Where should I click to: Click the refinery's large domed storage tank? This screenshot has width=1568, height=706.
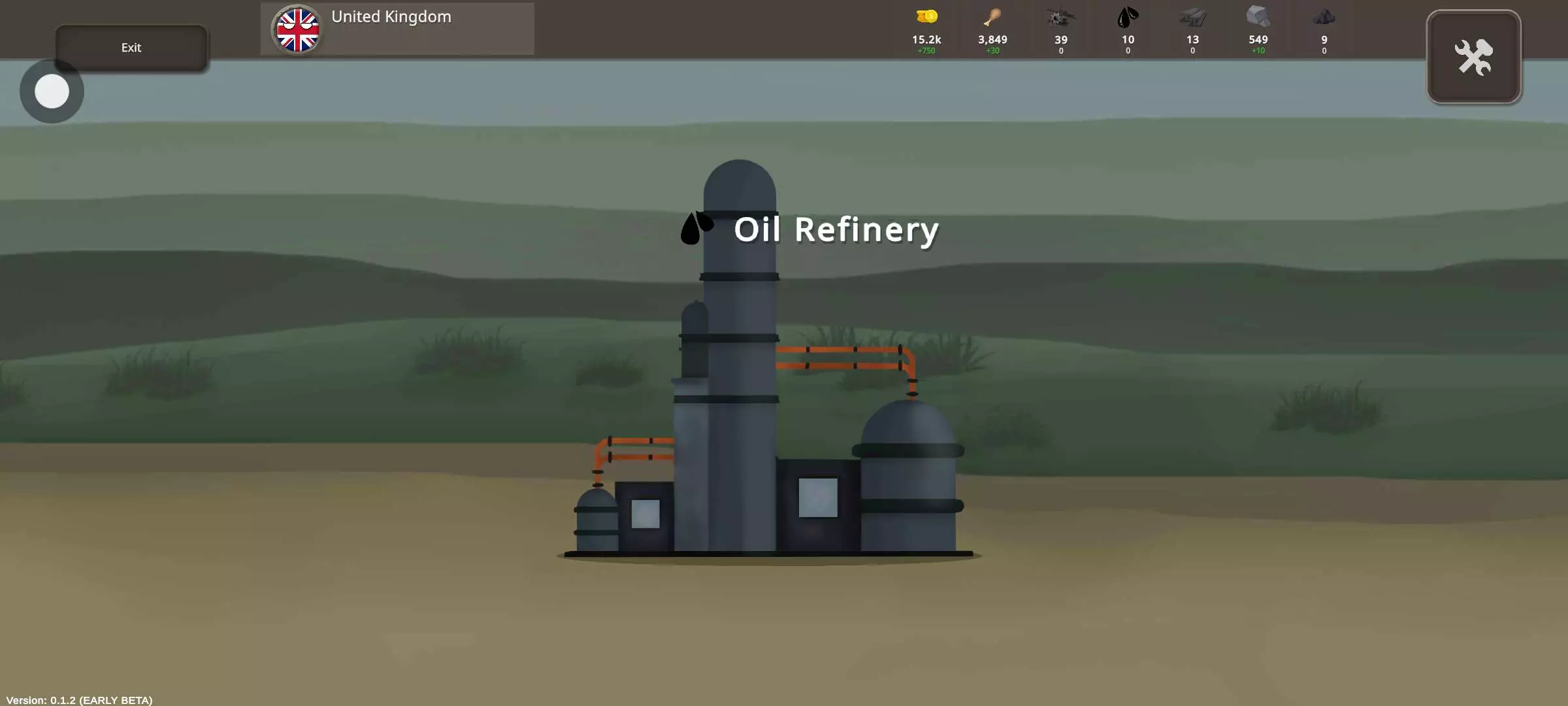tap(908, 477)
